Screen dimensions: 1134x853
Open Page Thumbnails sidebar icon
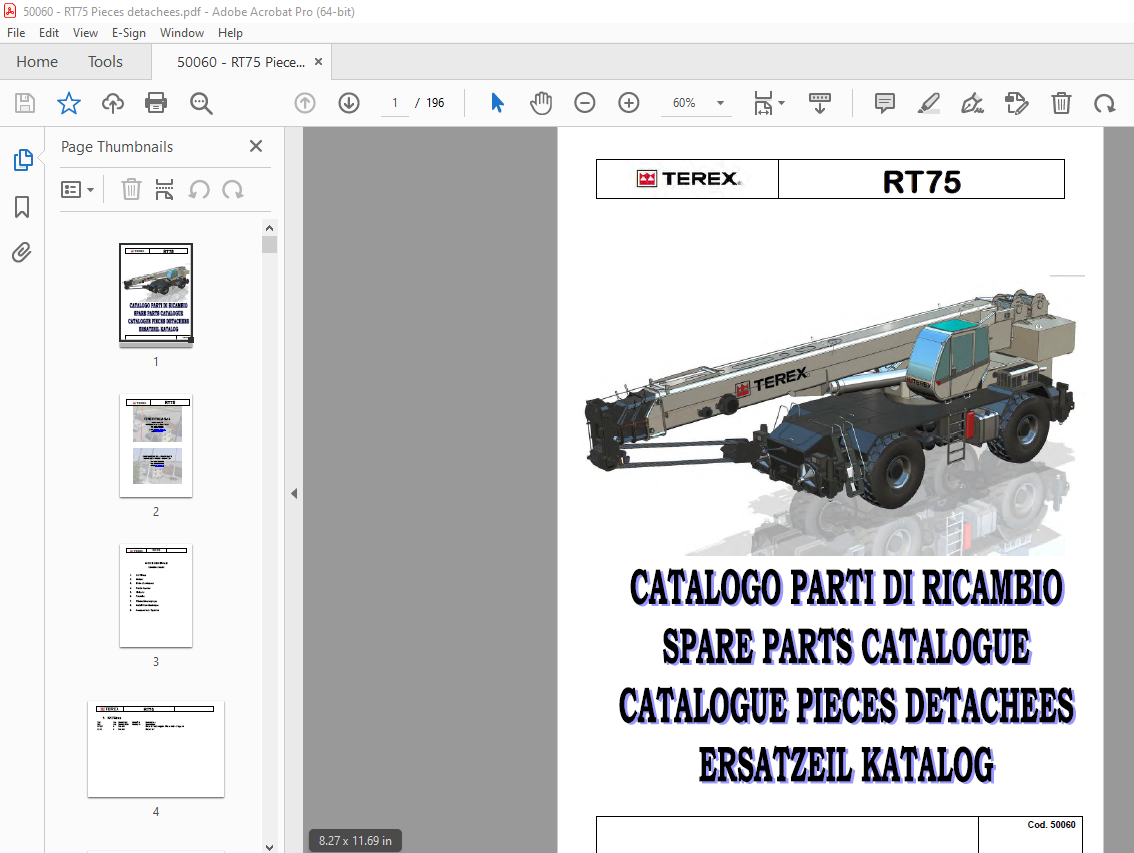pyautogui.click(x=22, y=160)
